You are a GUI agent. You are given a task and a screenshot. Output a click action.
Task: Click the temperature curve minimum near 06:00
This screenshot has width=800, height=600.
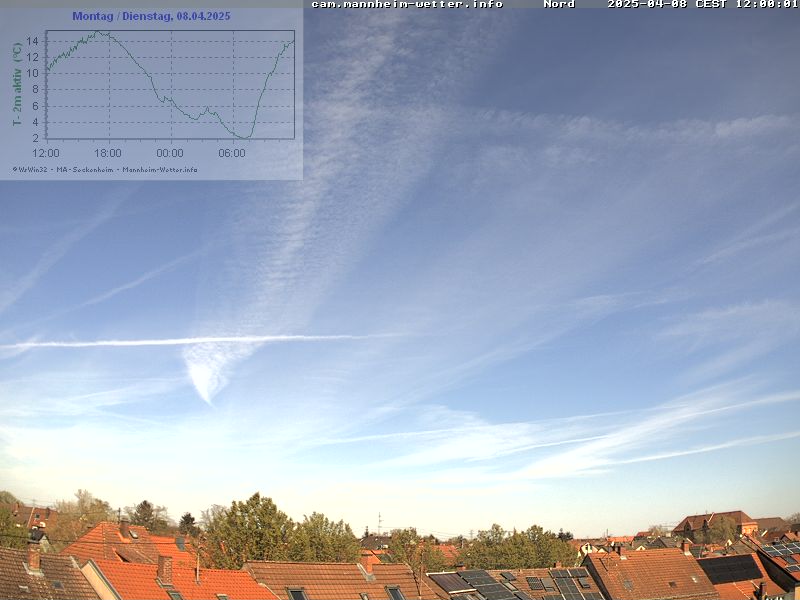(243, 137)
